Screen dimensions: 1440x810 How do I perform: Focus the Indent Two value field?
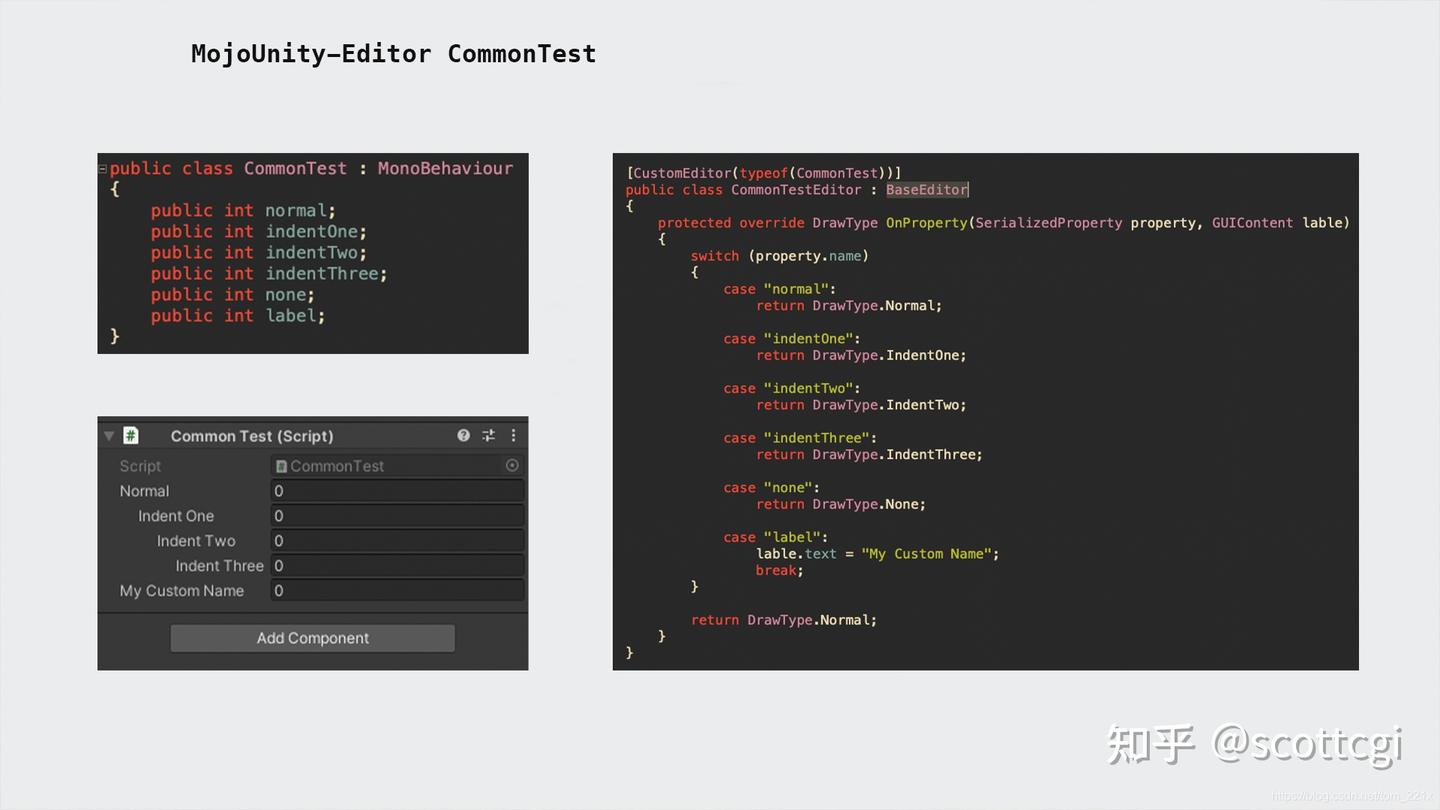coord(397,541)
